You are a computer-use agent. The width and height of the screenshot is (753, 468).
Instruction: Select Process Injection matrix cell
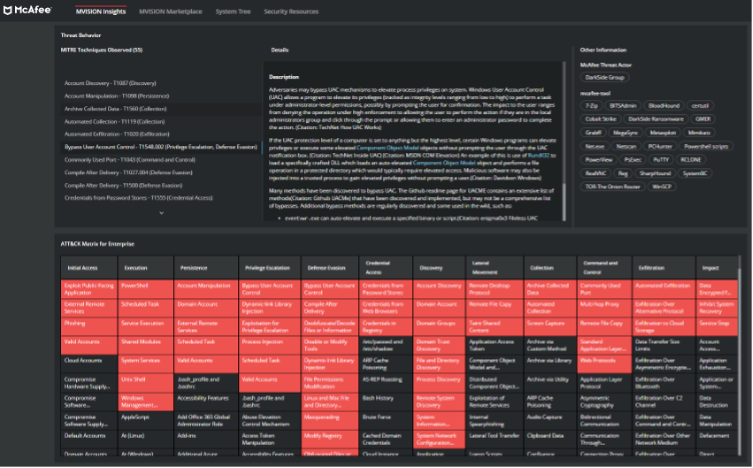pyautogui.click(x=269, y=346)
